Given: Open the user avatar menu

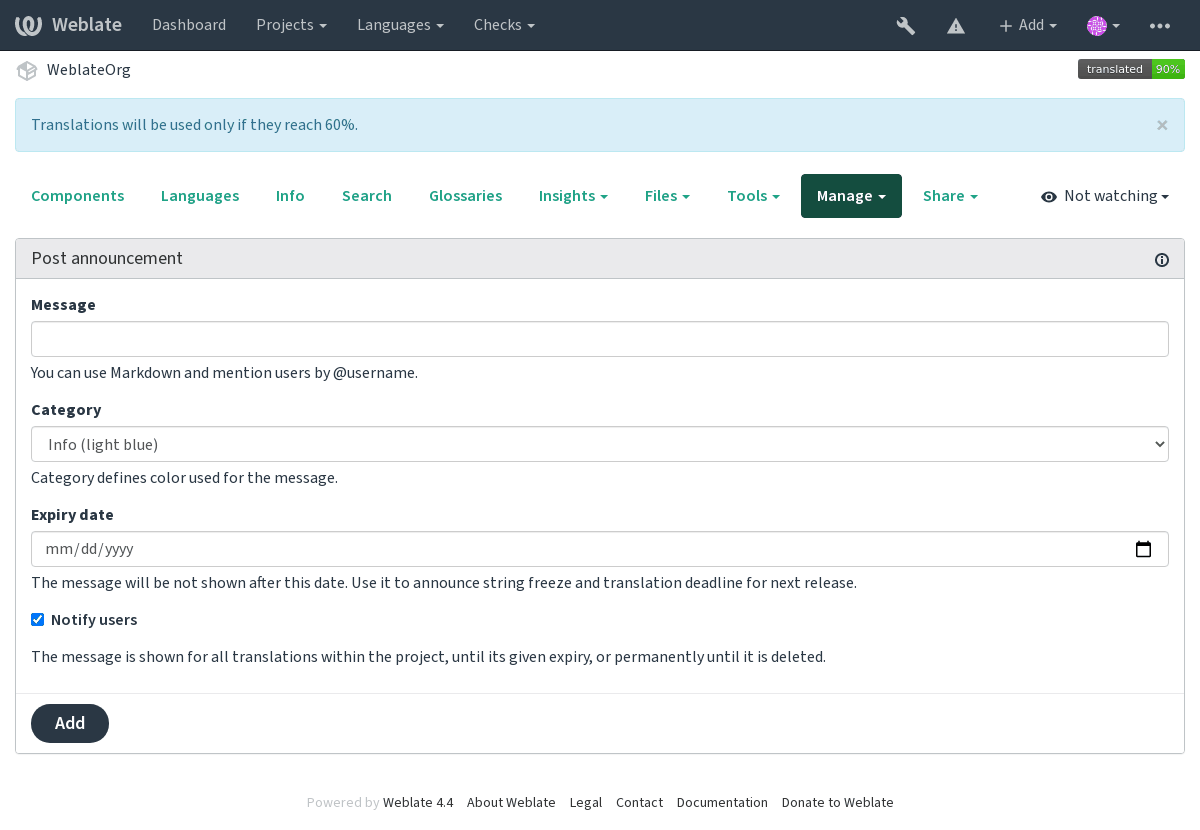Looking at the screenshot, I should [1103, 26].
